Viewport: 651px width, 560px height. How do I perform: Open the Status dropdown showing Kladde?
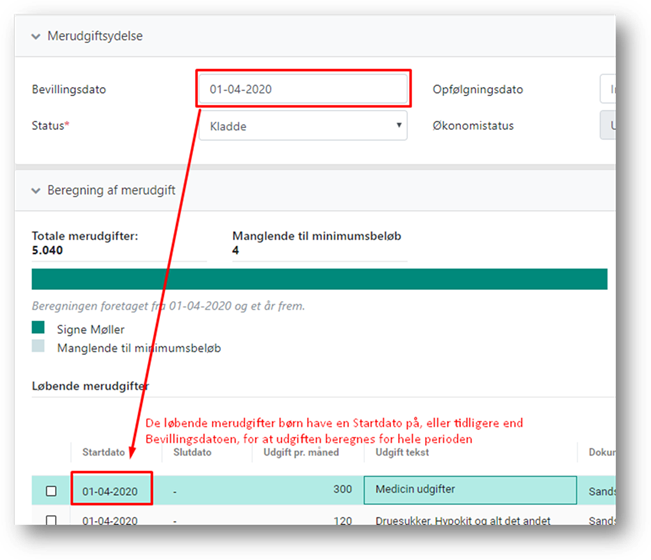[x=303, y=126]
